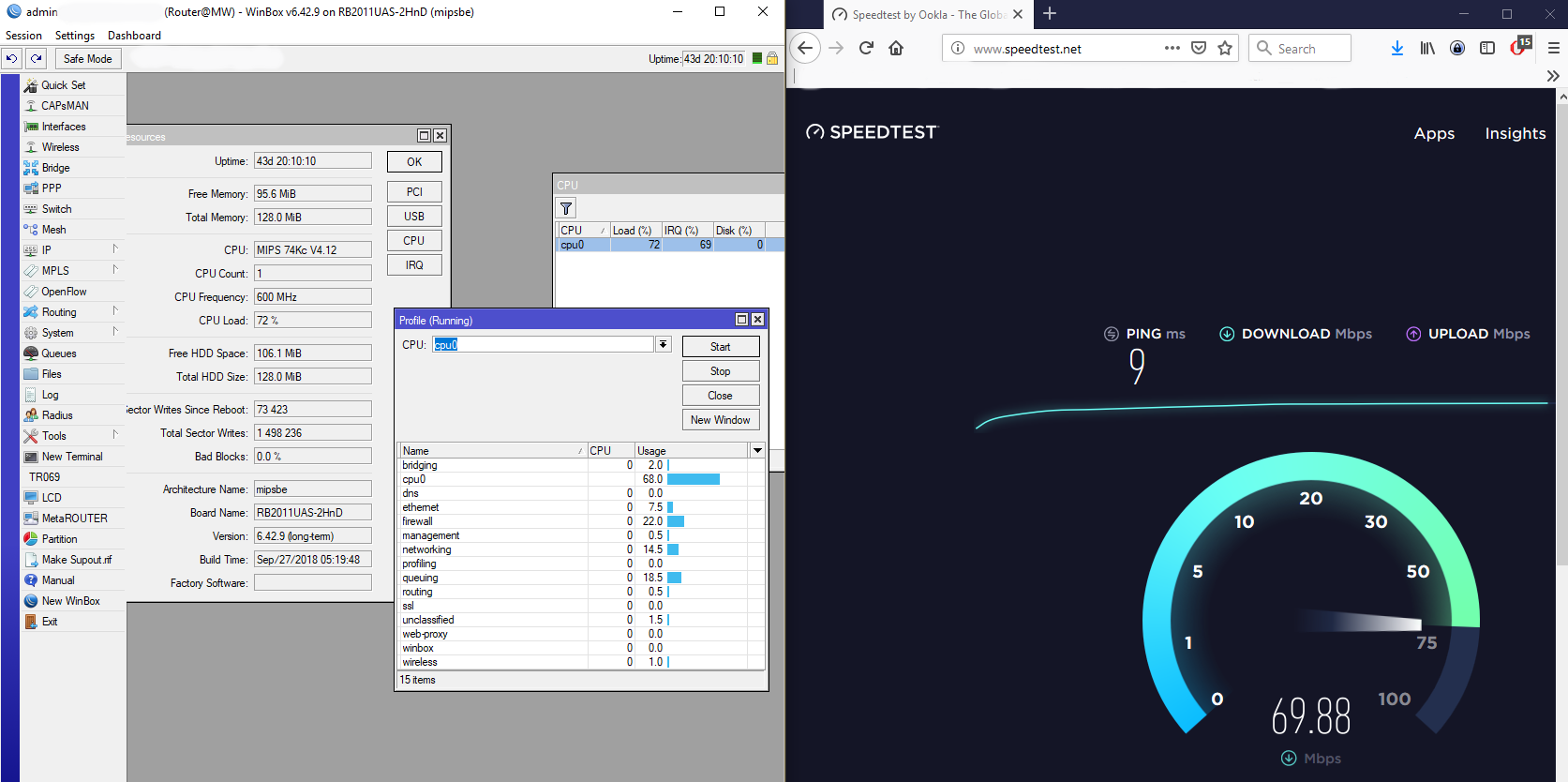Sort the Profile table by the Usage column
This screenshot has height=782, width=1568.
692,451
